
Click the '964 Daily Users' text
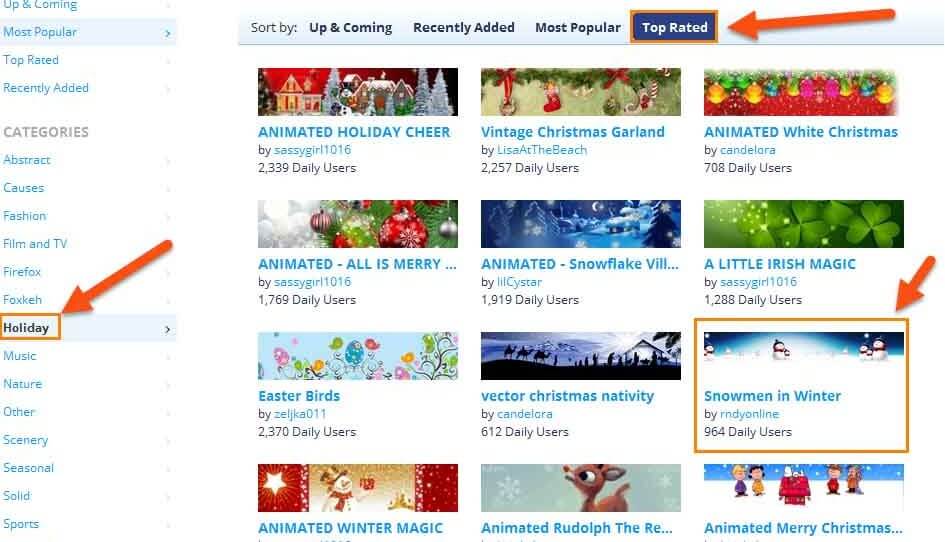[x=747, y=432]
